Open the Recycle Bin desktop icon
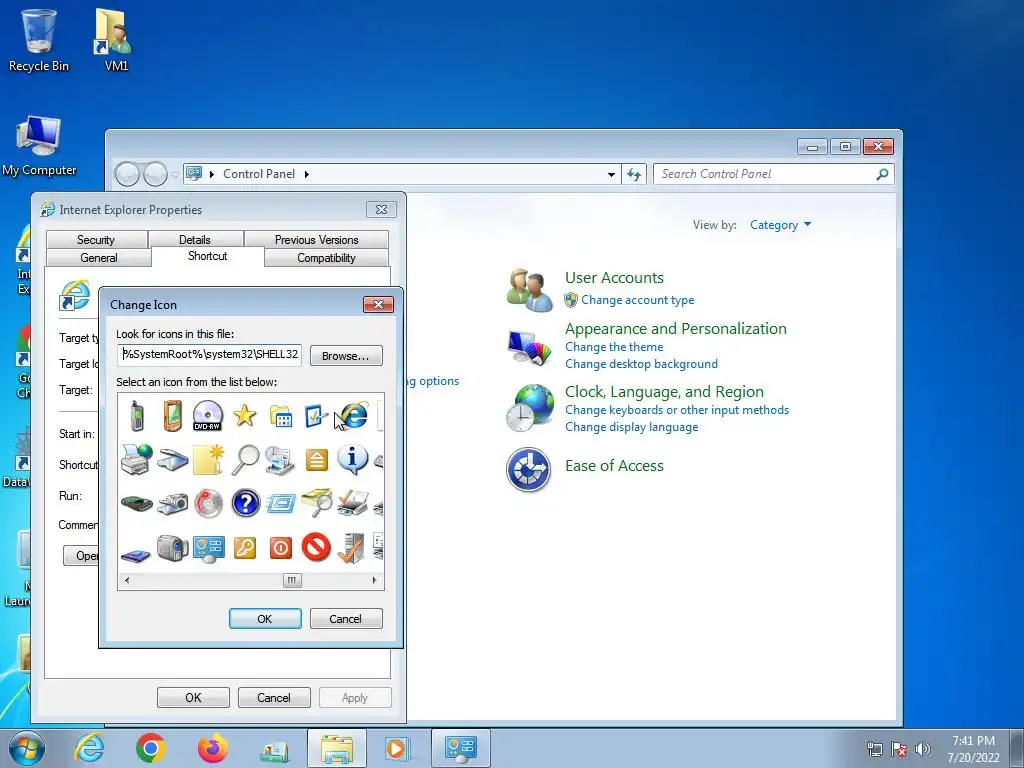 pos(39,39)
